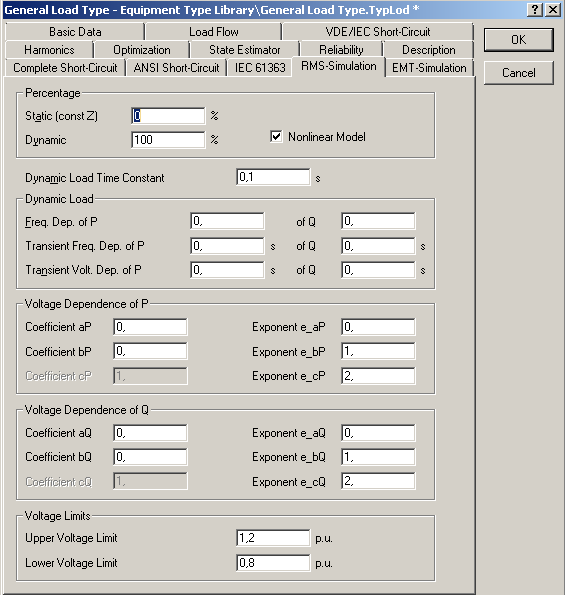This screenshot has width=565, height=595.
Task: Open the Reliability tab
Action: click(341, 50)
